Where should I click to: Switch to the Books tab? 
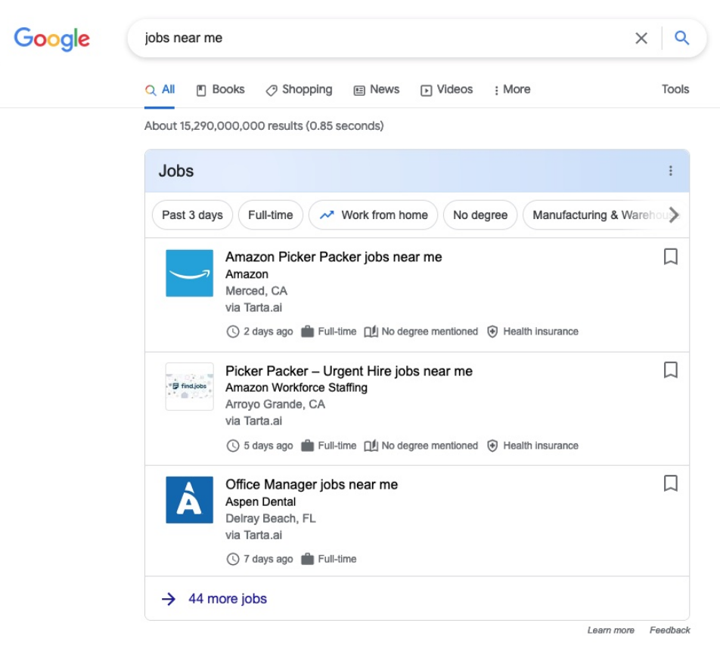pyautogui.click(x=220, y=90)
